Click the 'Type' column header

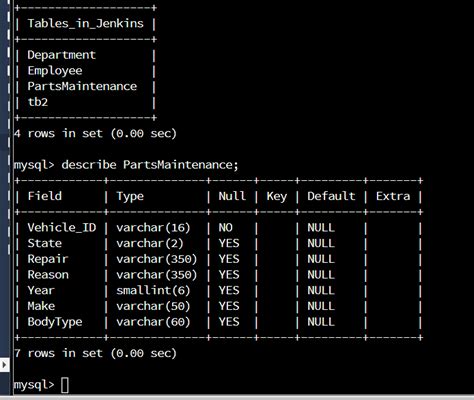click(130, 197)
